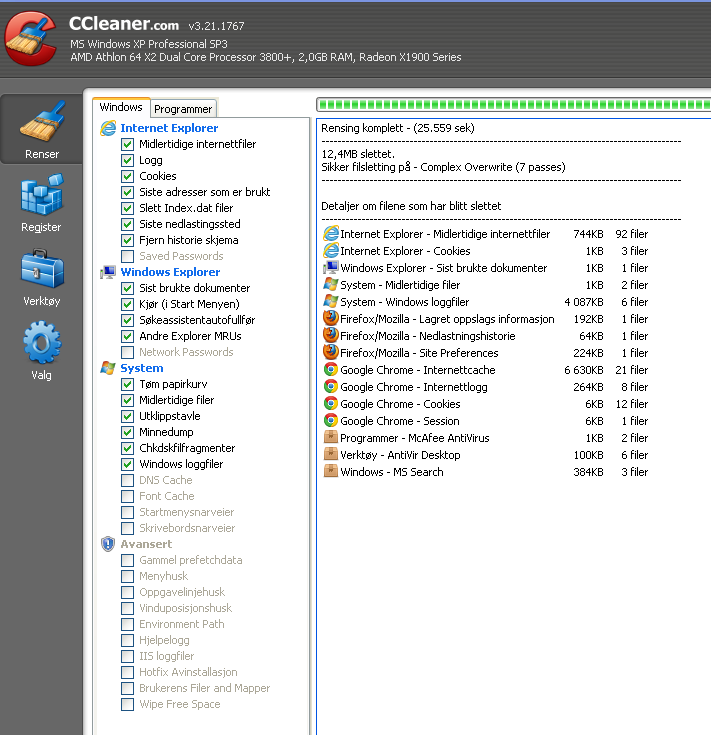This screenshot has width=711, height=735.
Task: Click box icon beside AntiVir Desktop row
Action: coord(331,454)
